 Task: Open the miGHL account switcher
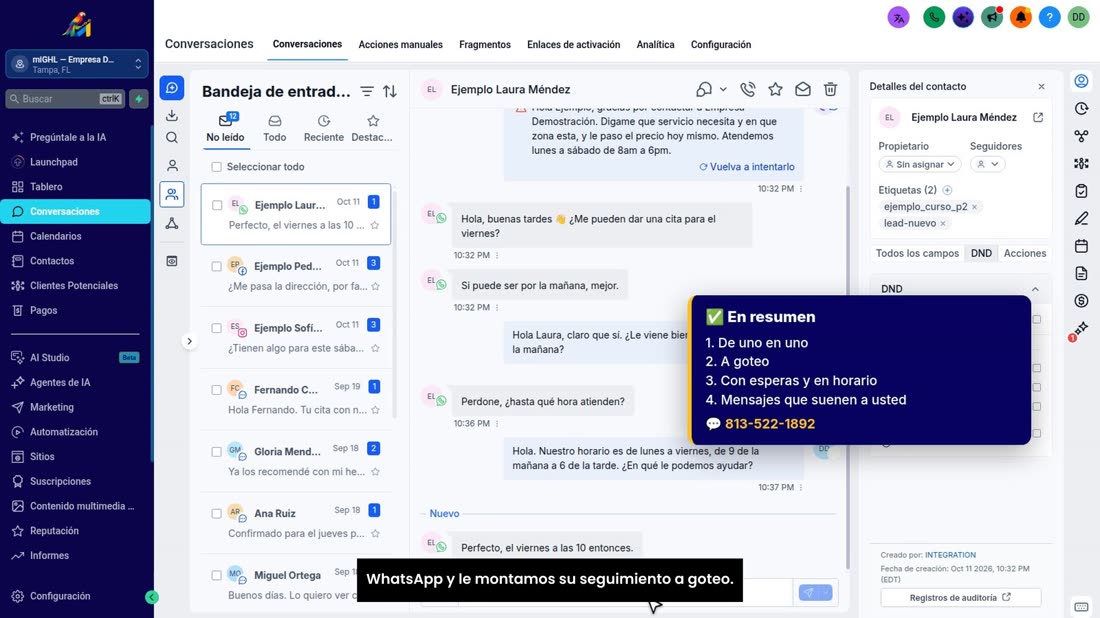click(x=77, y=65)
